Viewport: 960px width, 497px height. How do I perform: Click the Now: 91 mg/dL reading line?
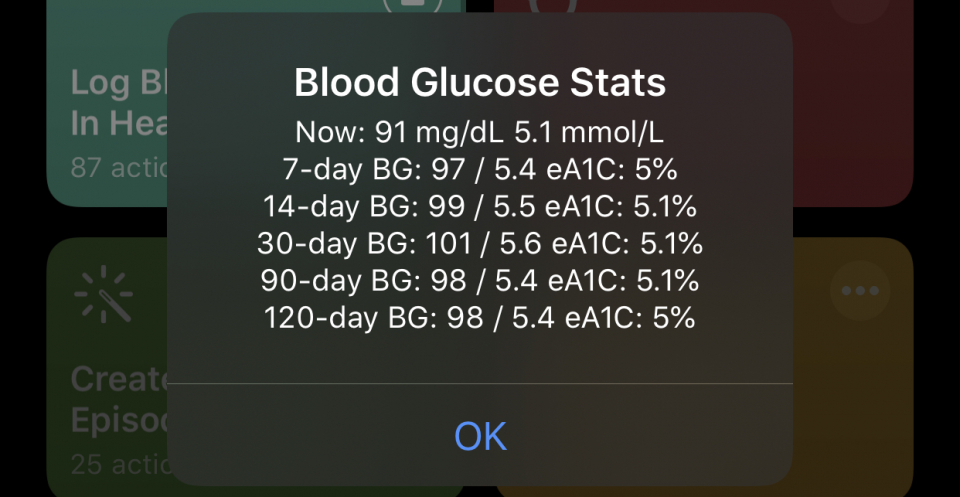pyautogui.click(x=480, y=133)
